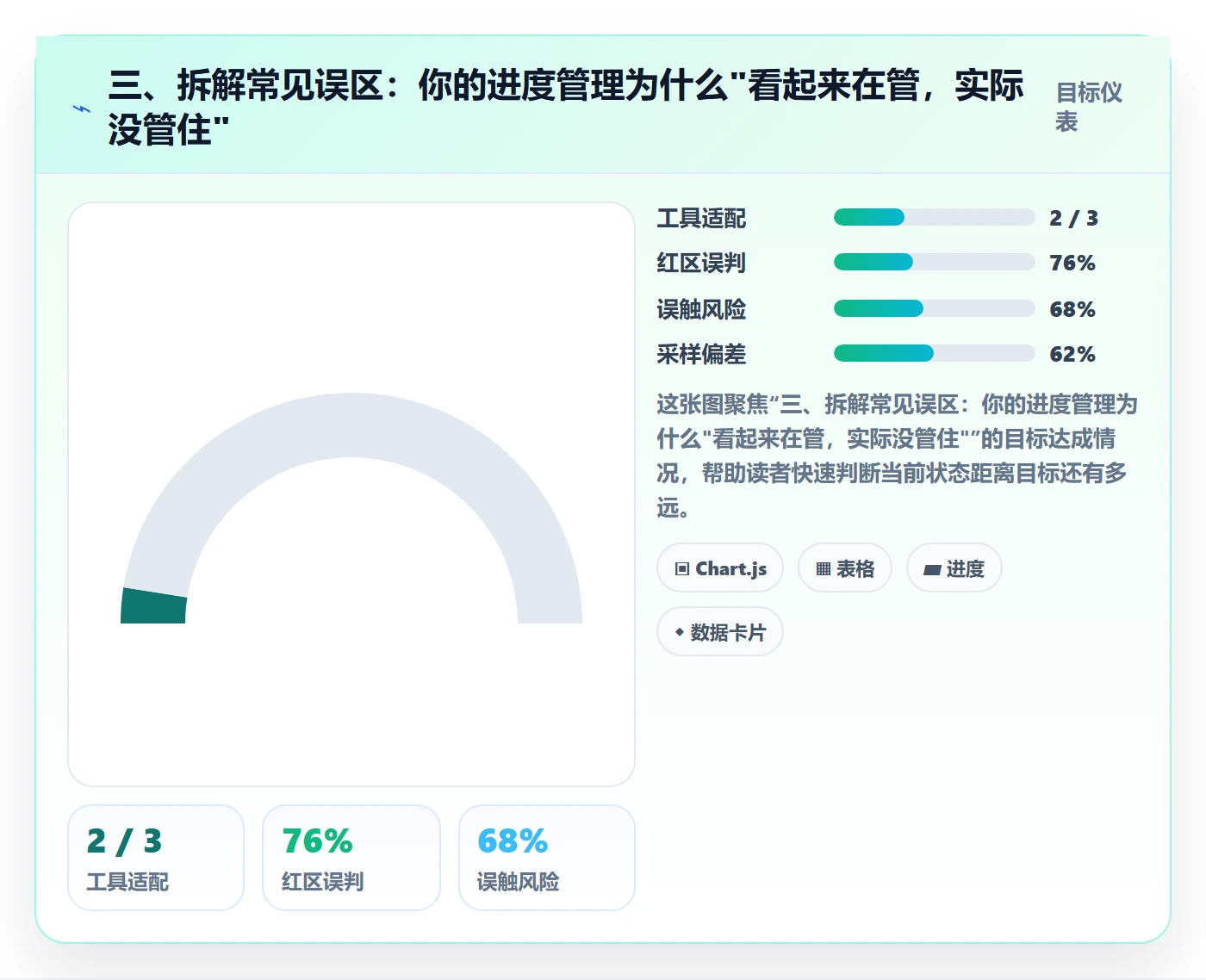The height and width of the screenshot is (980, 1206).
Task: Click the 工具适配 progress bar
Action: 934,217
